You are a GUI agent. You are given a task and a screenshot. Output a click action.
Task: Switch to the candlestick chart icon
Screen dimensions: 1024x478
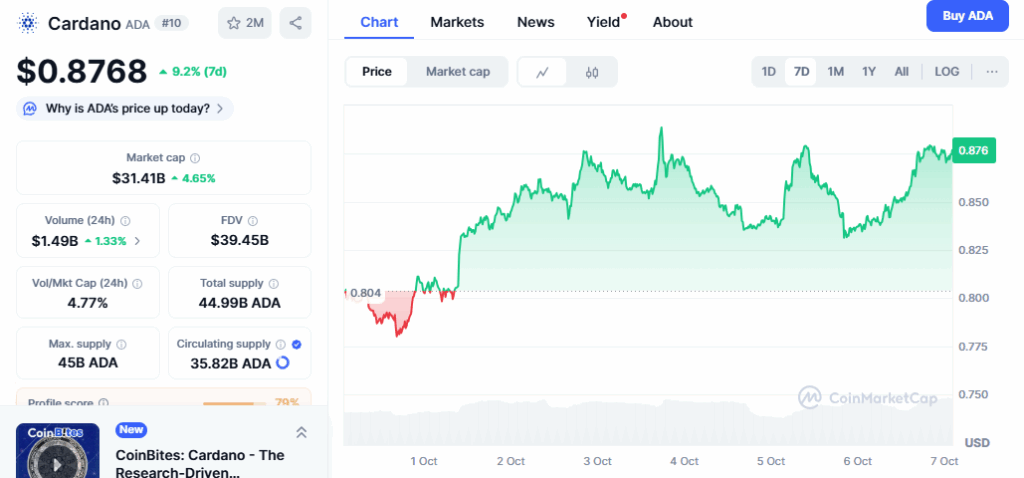tap(592, 72)
